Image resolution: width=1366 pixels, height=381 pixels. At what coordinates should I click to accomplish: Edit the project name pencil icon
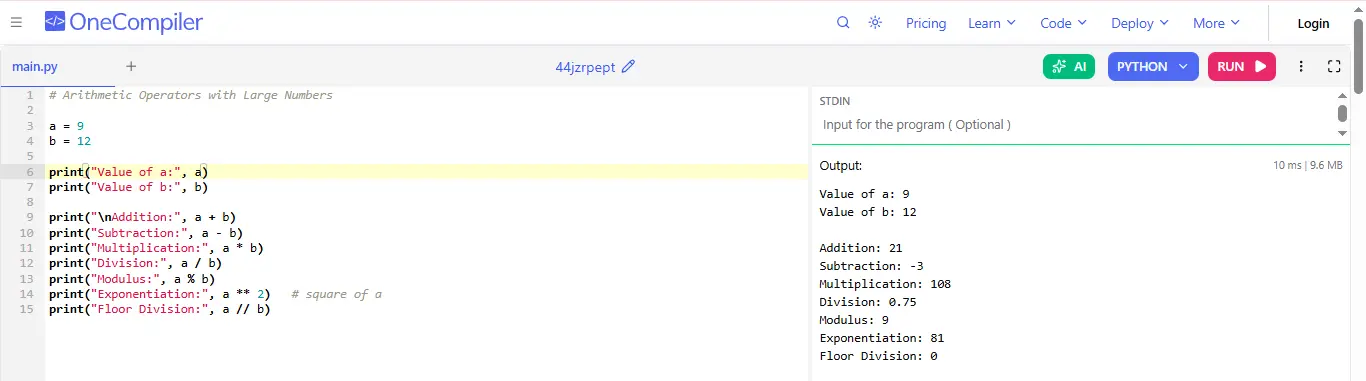pyautogui.click(x=628, y=67)
